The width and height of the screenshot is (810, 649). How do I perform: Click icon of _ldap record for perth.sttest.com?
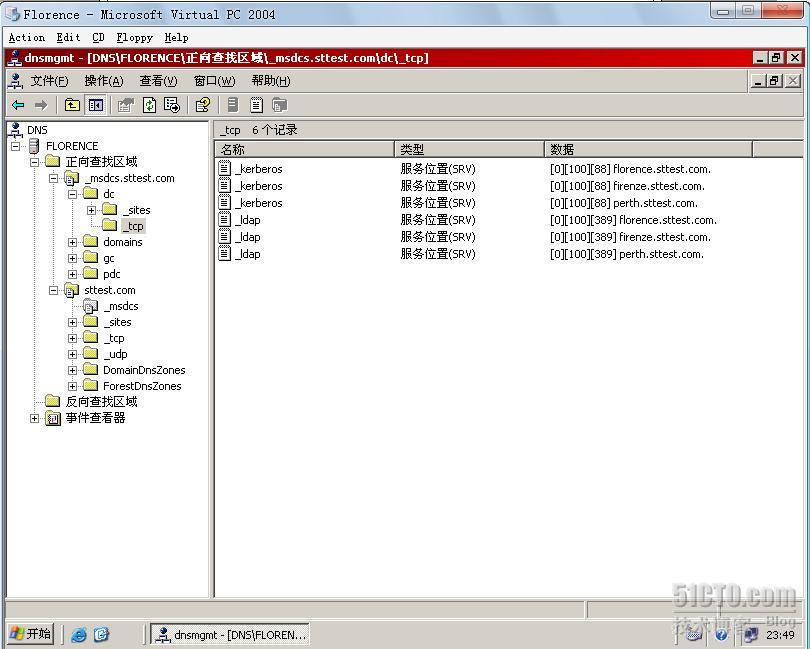(x=224, y=254)
